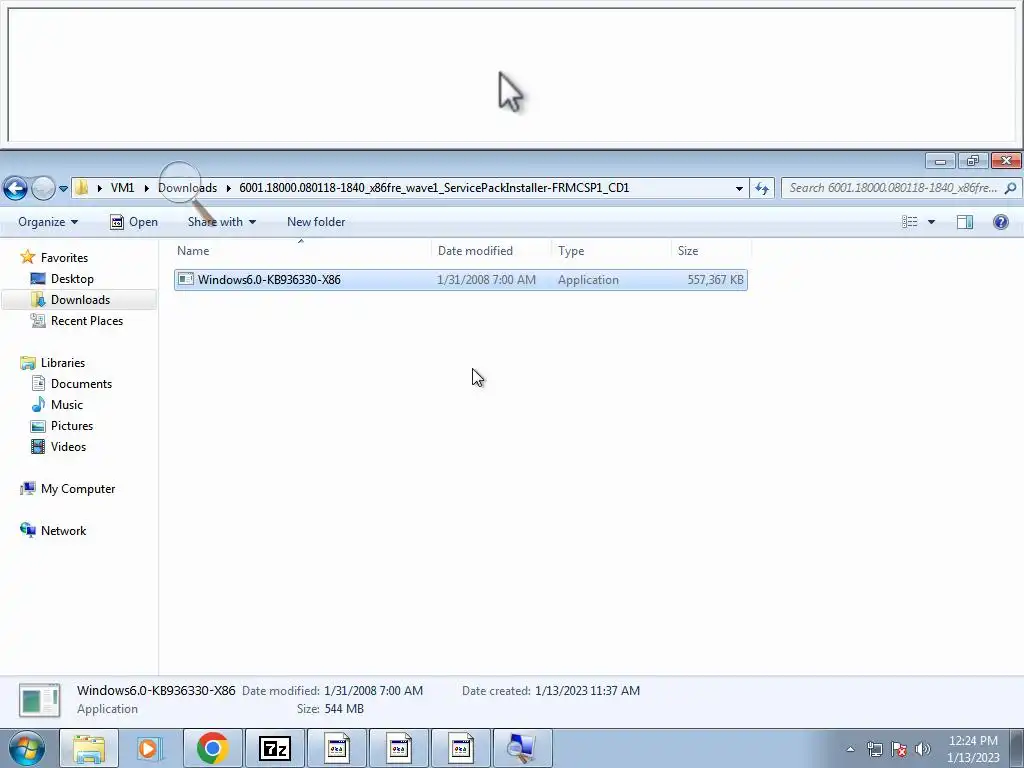Click the Size 544 MB value

[344, 709]
